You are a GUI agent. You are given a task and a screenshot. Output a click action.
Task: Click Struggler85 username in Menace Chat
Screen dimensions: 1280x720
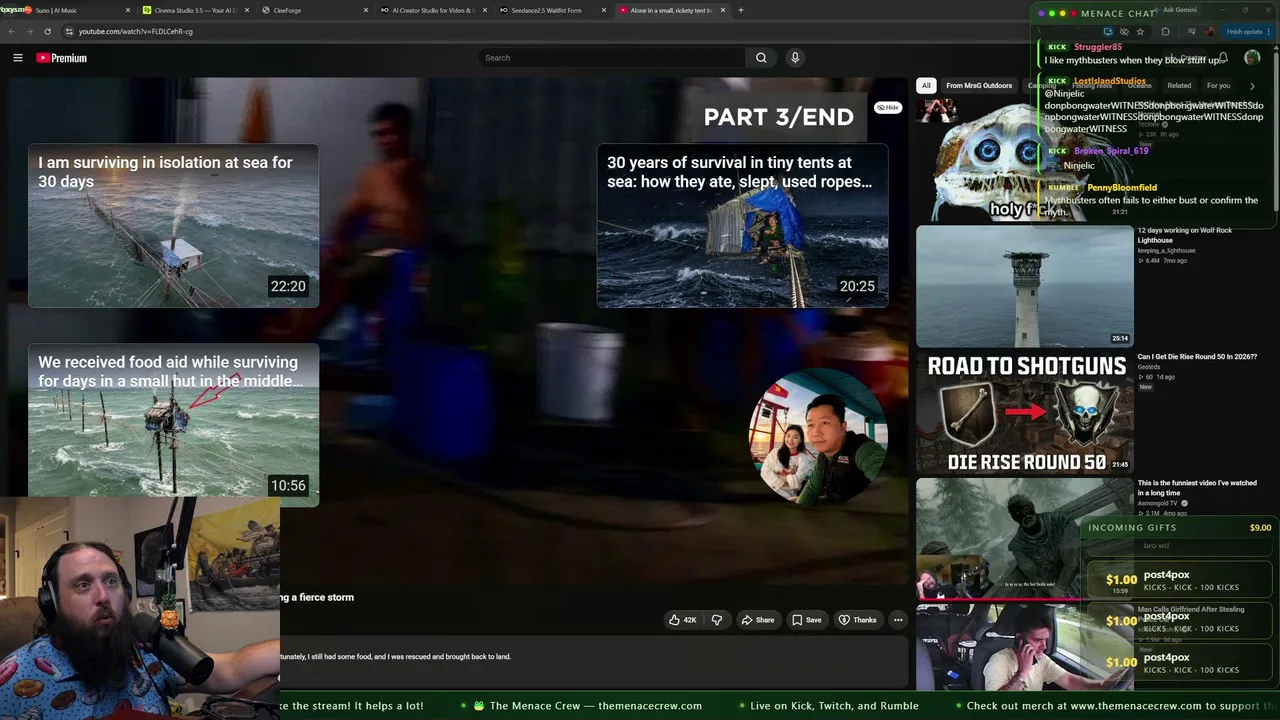pyautogui.click(x=1098, y=47)
